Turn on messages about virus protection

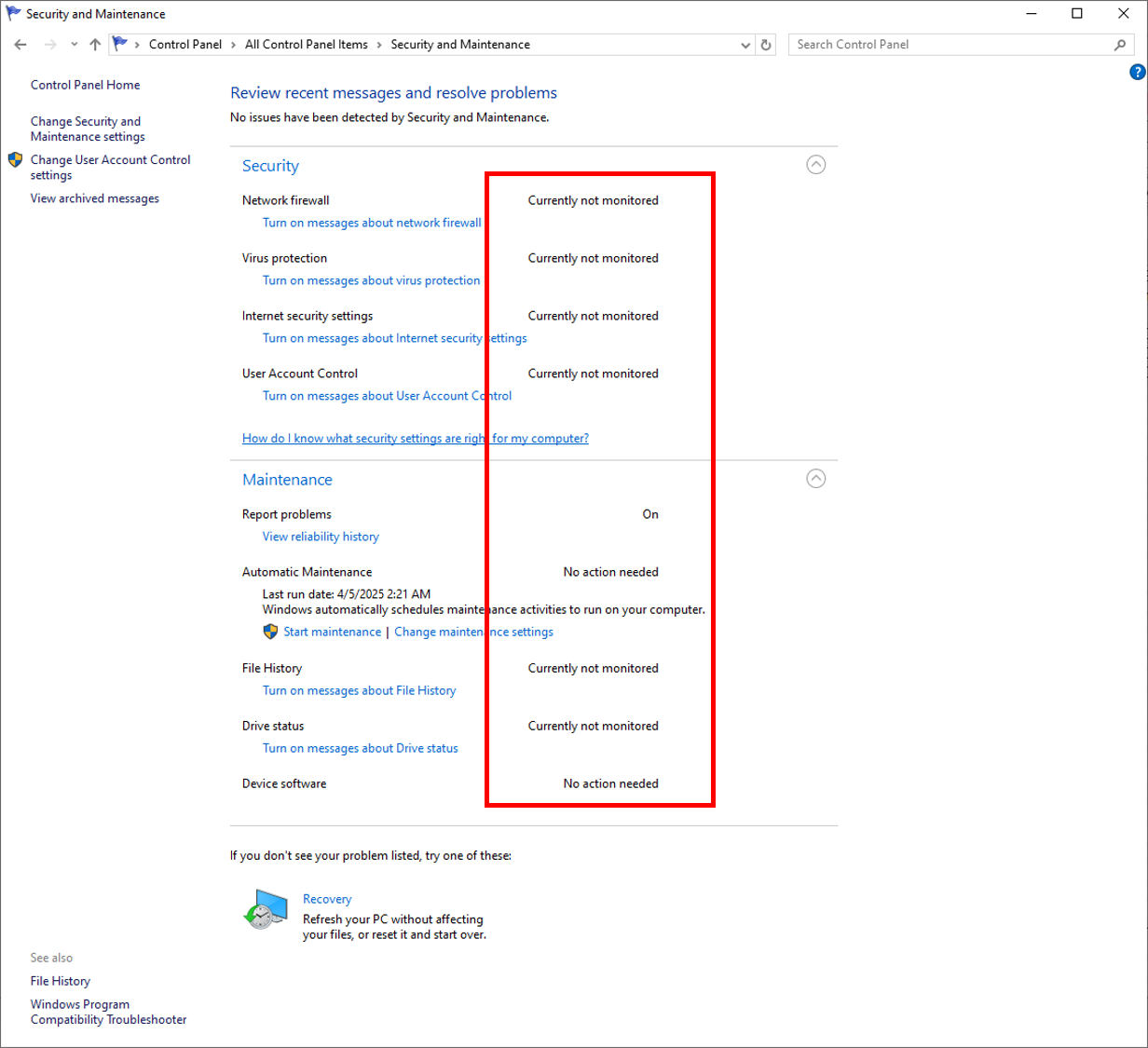[371, 280]
